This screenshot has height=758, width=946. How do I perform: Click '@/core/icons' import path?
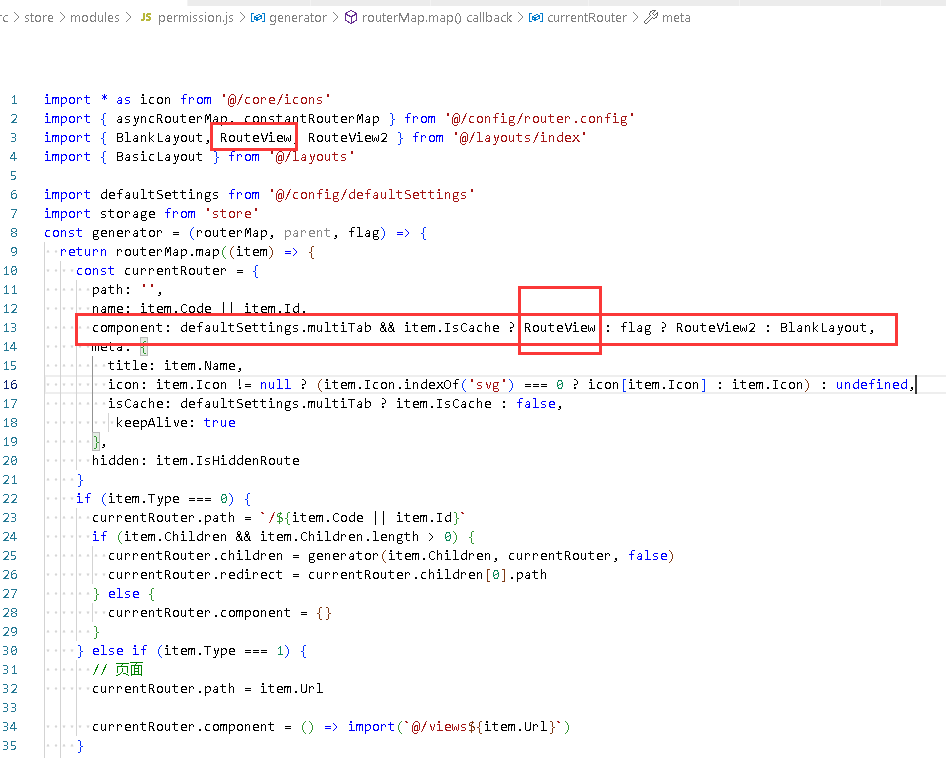276,100
